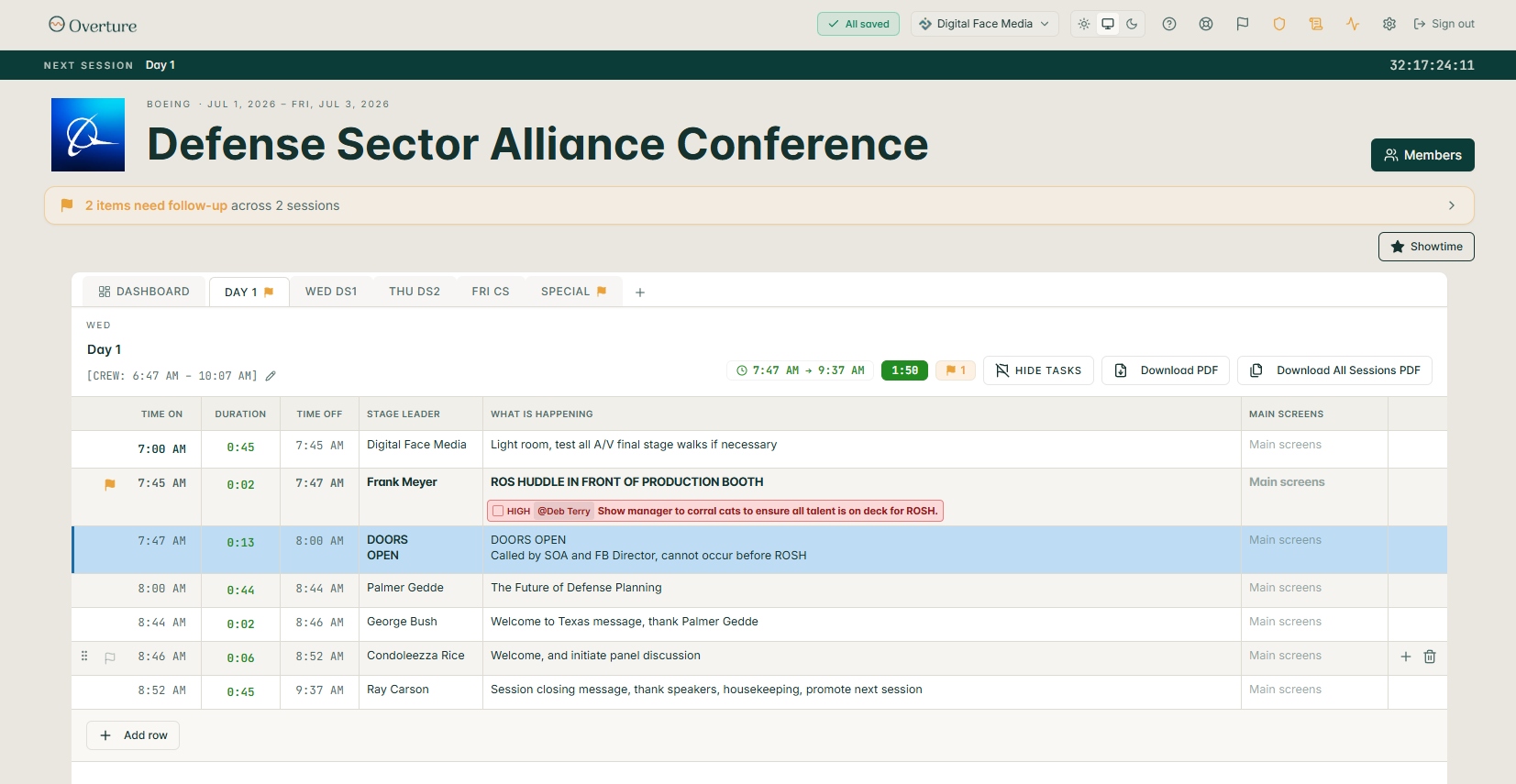The image size is (1516, 784).
Task: Click Boeing event thumbnail logo
Action: click(88, 135)
